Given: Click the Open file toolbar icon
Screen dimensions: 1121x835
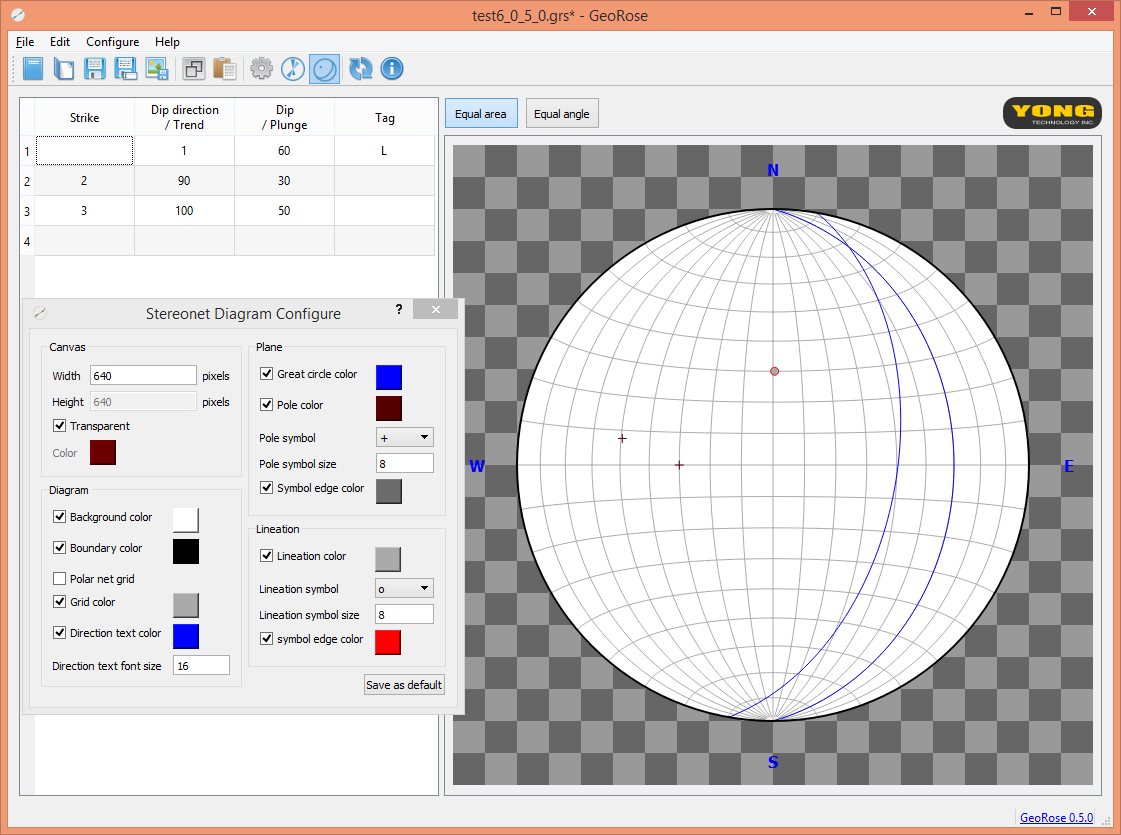Looking at the screenshot, I should [64, 69].
